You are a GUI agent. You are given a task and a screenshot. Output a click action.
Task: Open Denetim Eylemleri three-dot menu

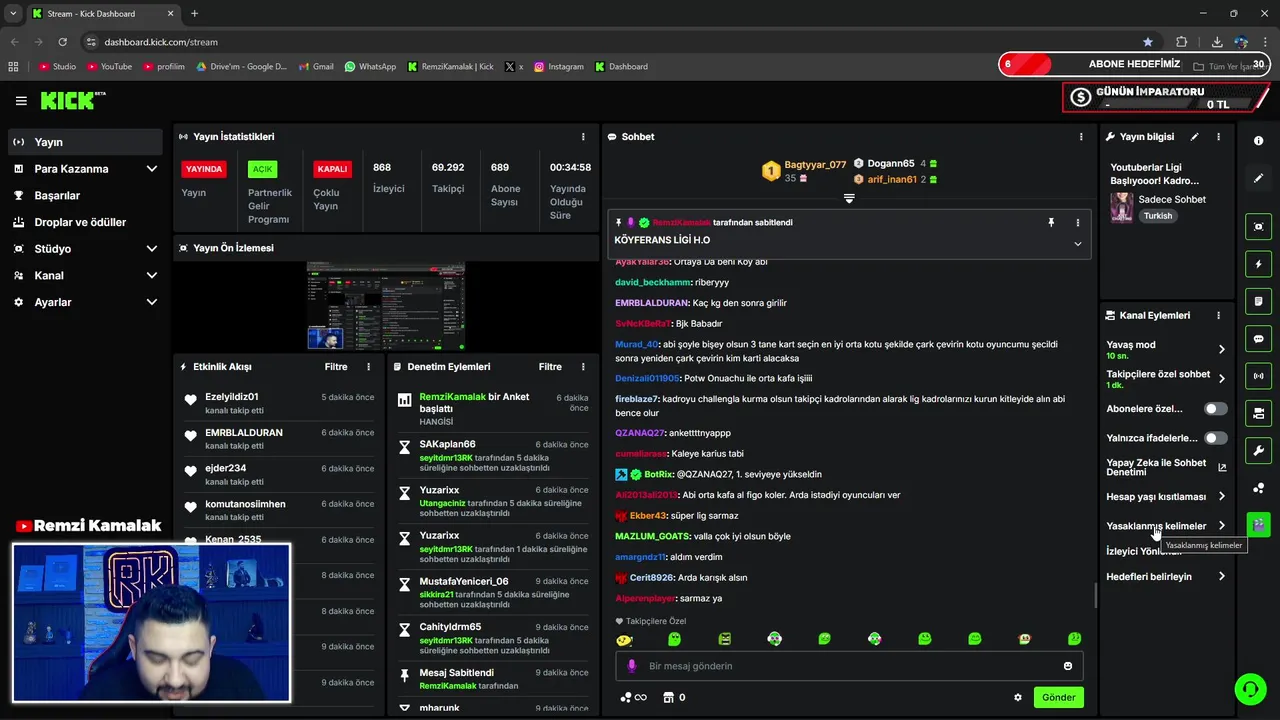[x=583, y=367]
